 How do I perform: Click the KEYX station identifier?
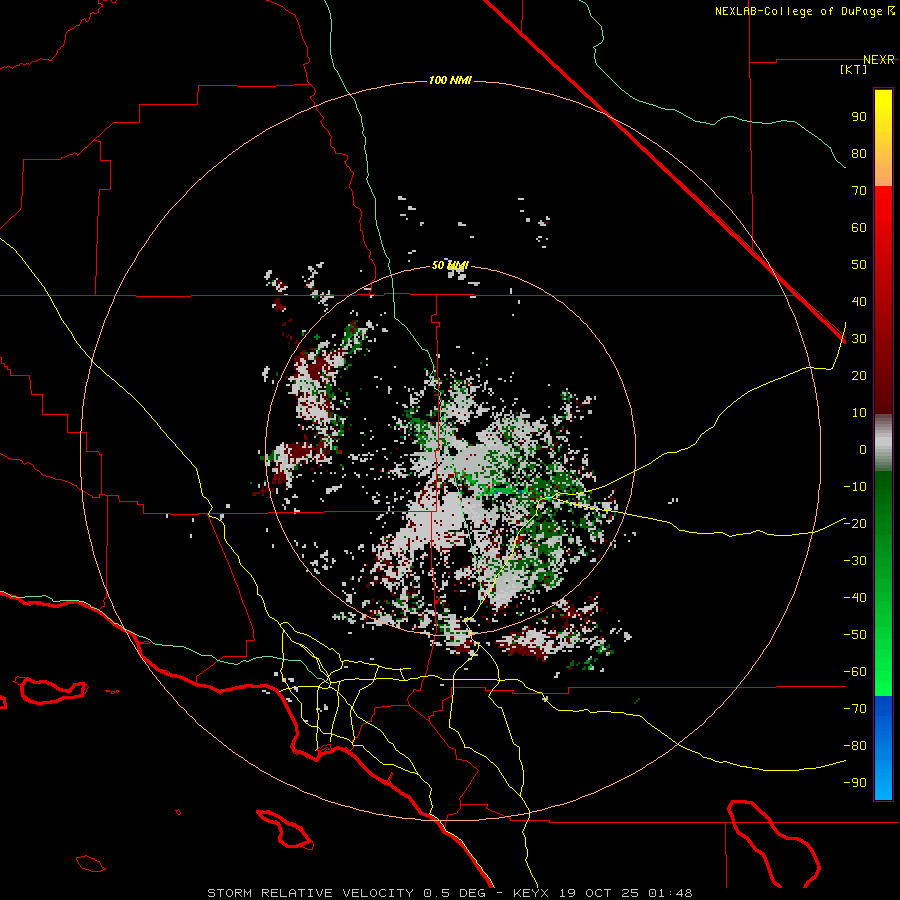pyautogui.click(x=531, y=893)
